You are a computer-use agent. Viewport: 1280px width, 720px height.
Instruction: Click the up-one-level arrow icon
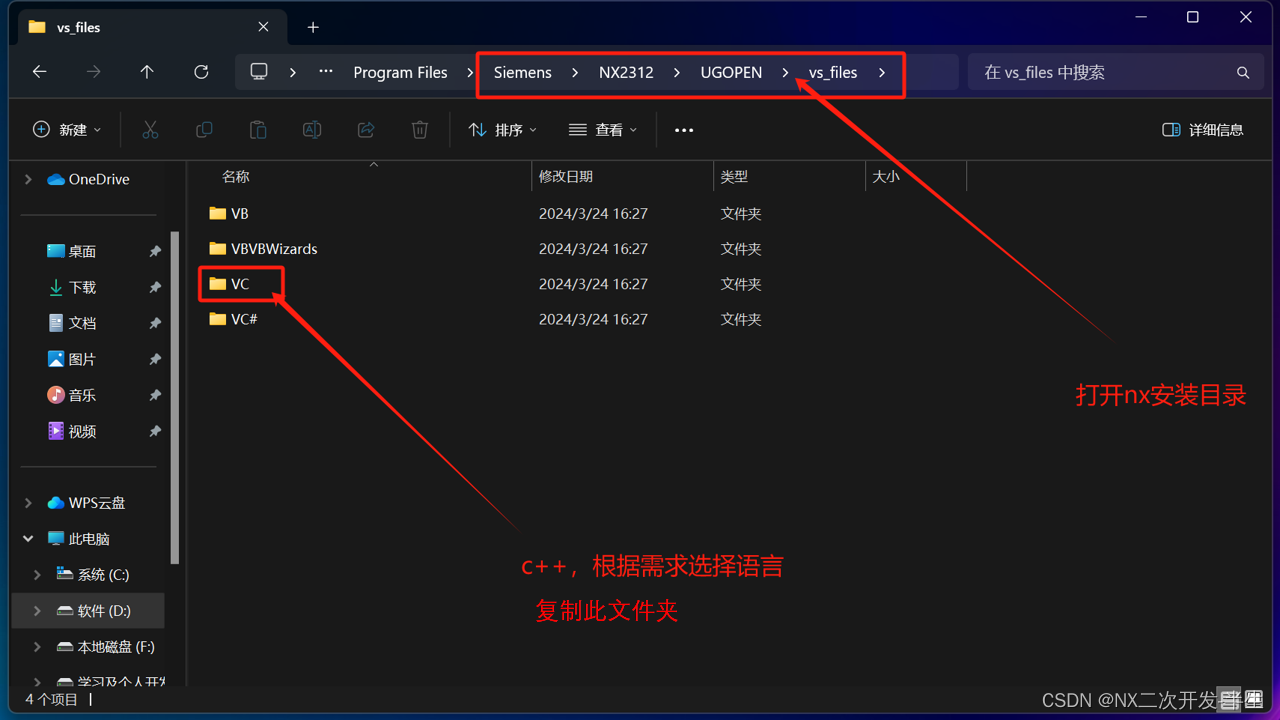point(146,71)
